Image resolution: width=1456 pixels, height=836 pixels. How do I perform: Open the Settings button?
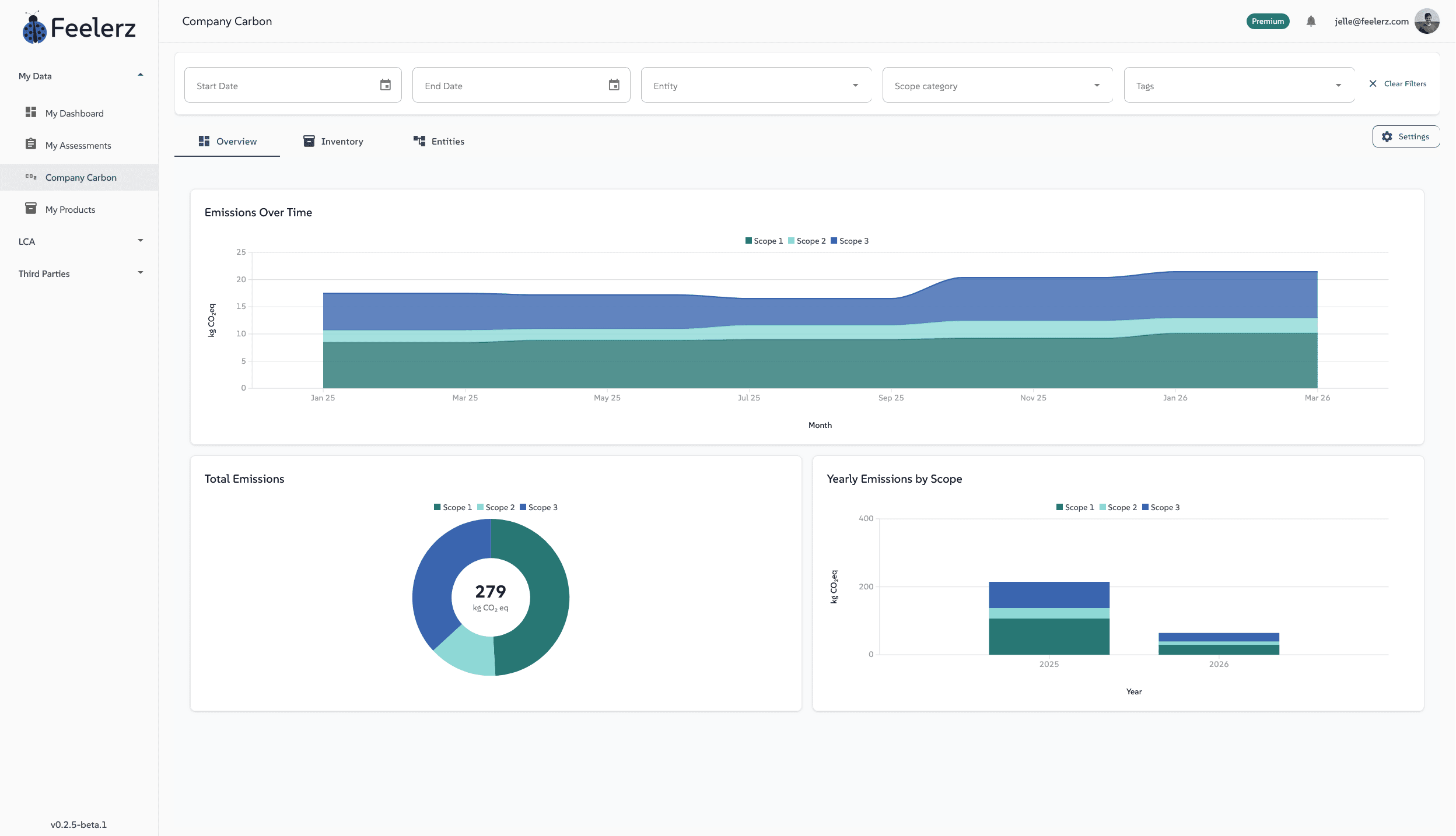(1405, 136)
